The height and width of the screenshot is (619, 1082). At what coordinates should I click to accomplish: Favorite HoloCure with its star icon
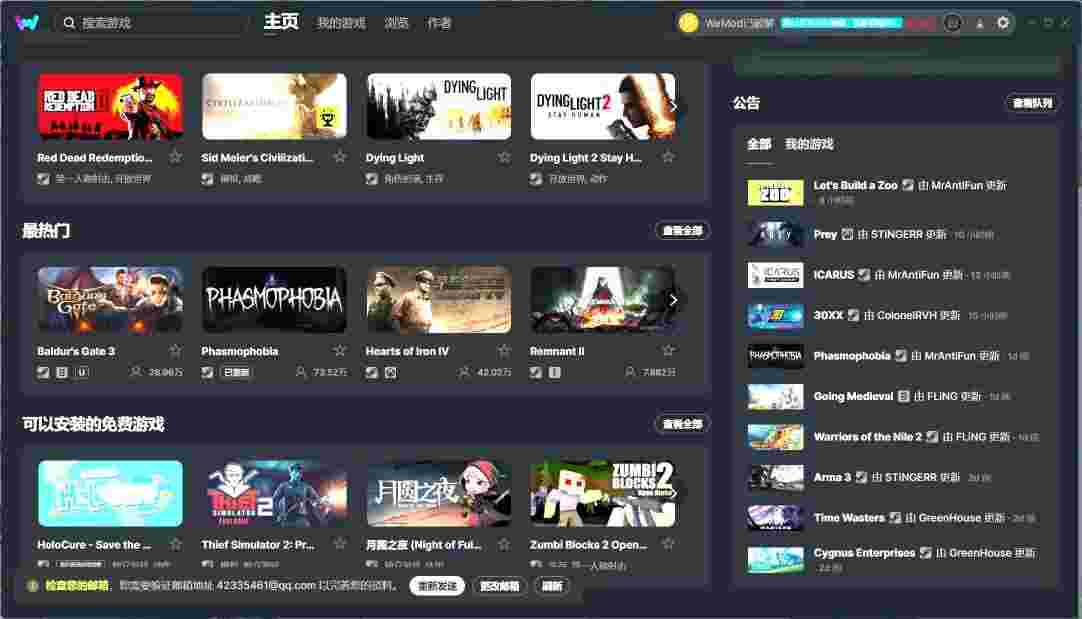point(176,544)
